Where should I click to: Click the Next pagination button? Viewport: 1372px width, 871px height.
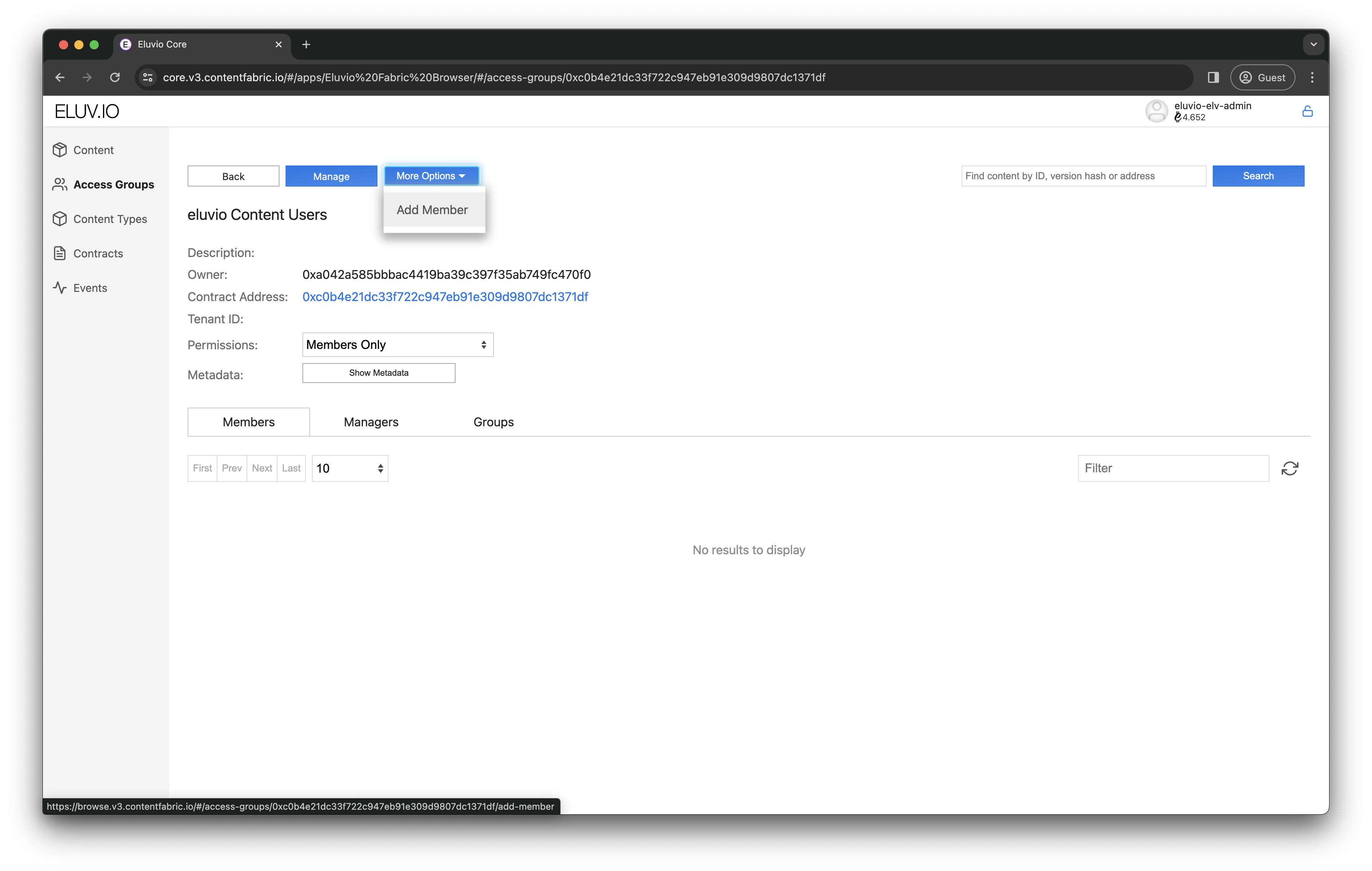click(x=262, y=468)
